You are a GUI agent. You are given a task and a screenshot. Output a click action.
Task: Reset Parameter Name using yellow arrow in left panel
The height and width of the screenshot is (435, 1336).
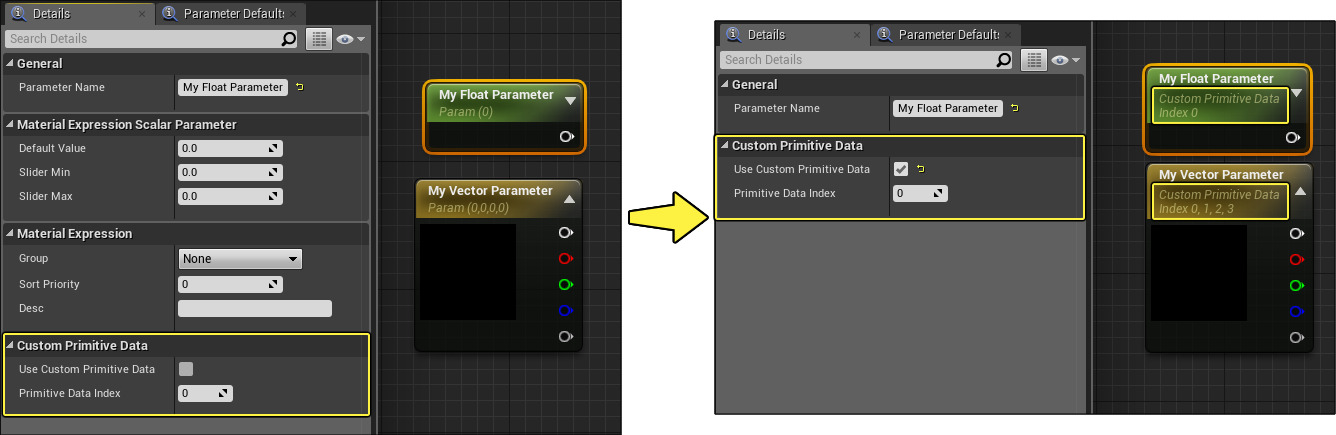point(300,88)
